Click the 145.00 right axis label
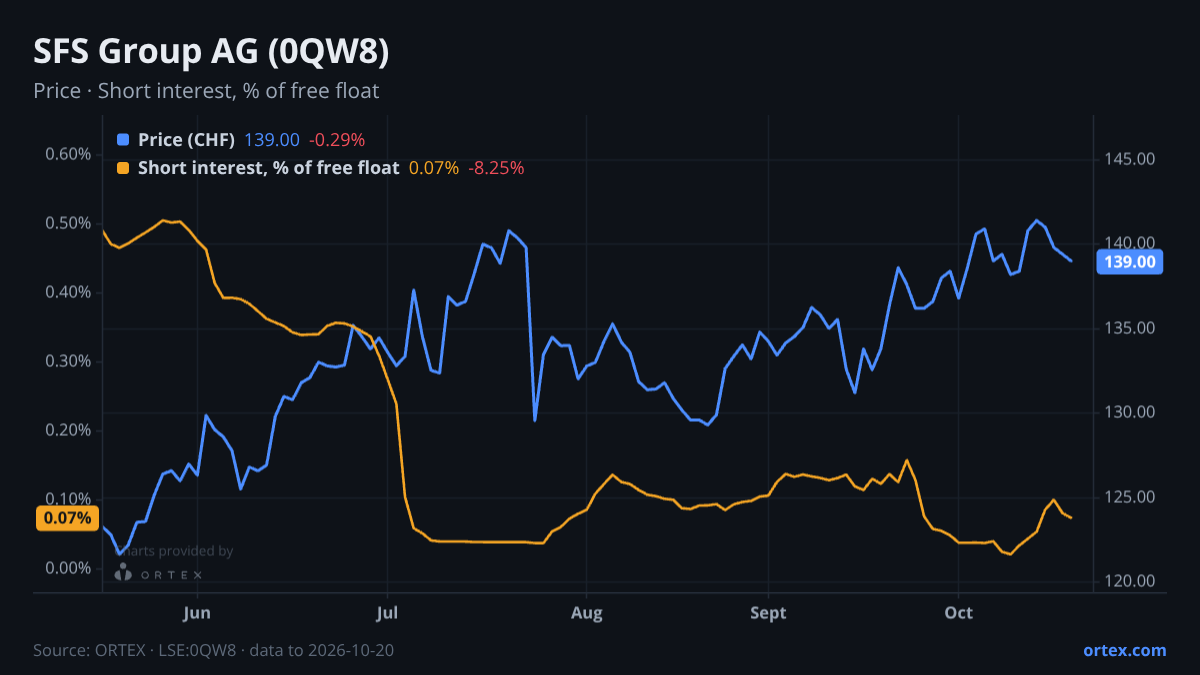 pos(1130,159)
